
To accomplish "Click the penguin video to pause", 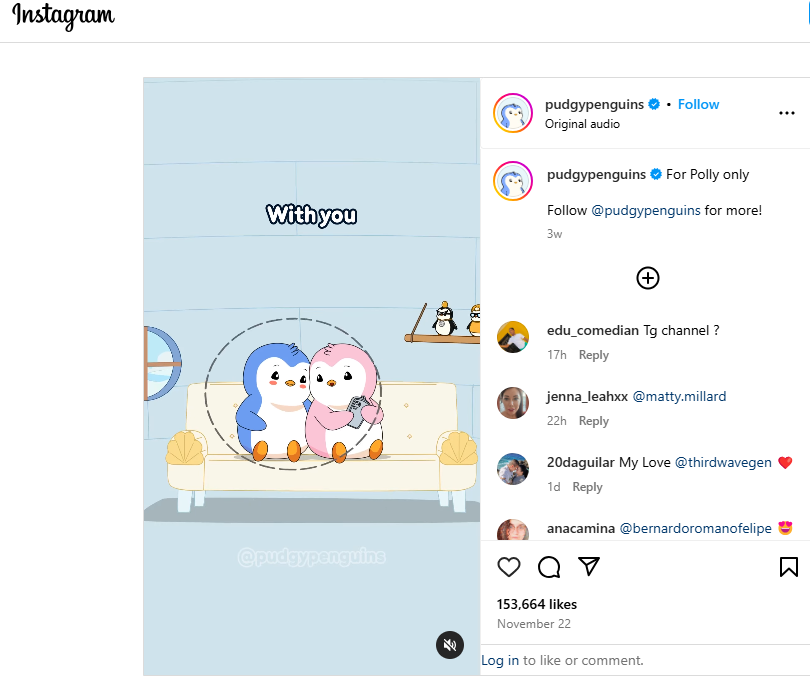I will 311,376.
